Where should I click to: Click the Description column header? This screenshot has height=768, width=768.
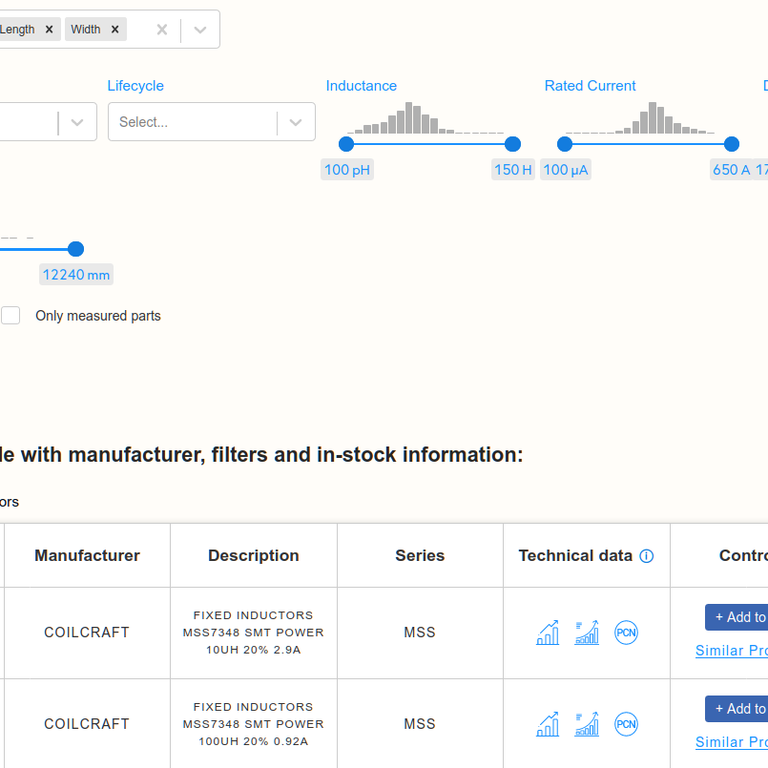(x=254, y=555)
